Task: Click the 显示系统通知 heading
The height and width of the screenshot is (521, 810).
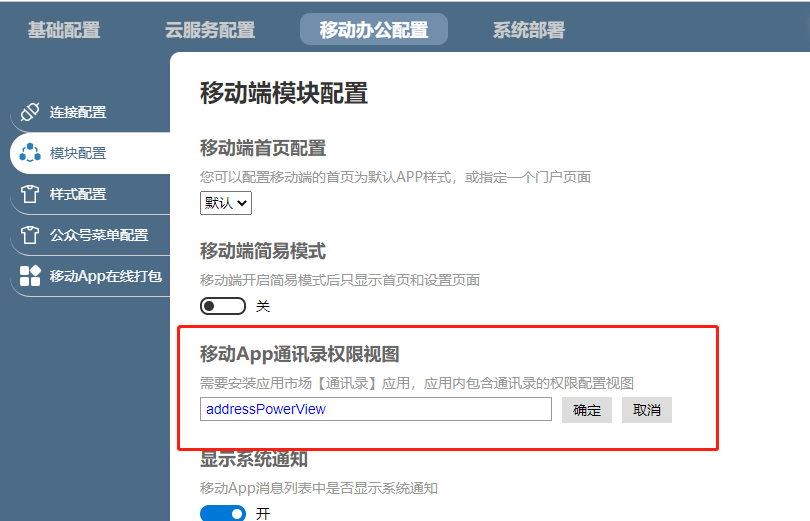Action: pyautogui.click(x=254, y=459)
